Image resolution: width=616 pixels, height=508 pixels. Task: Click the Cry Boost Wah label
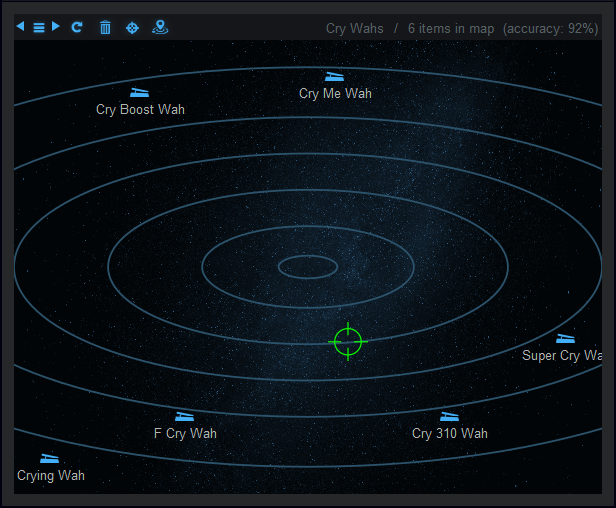(x=140, y=110)
